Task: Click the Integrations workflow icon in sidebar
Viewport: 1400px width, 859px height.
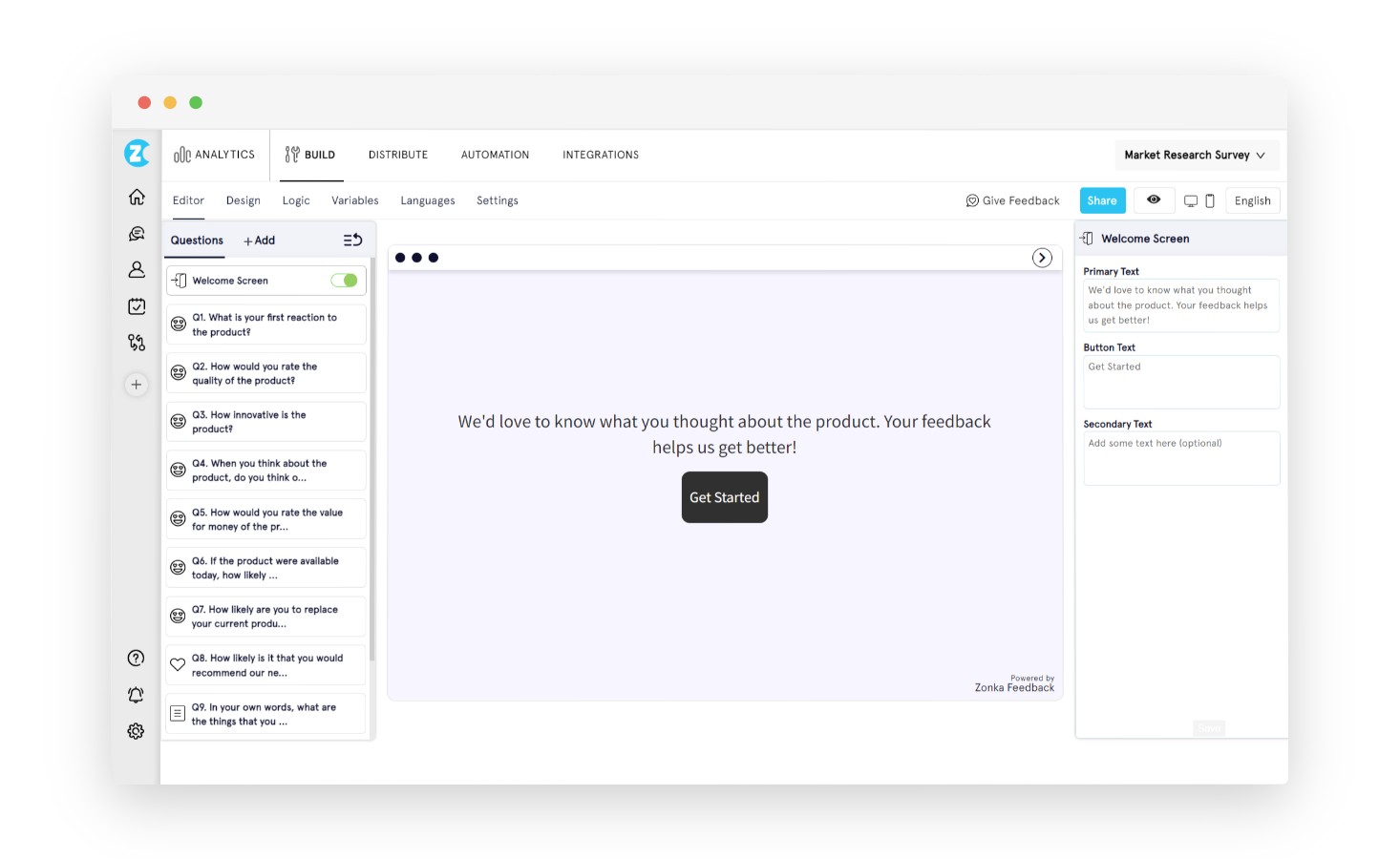Action: pos(137,342)
